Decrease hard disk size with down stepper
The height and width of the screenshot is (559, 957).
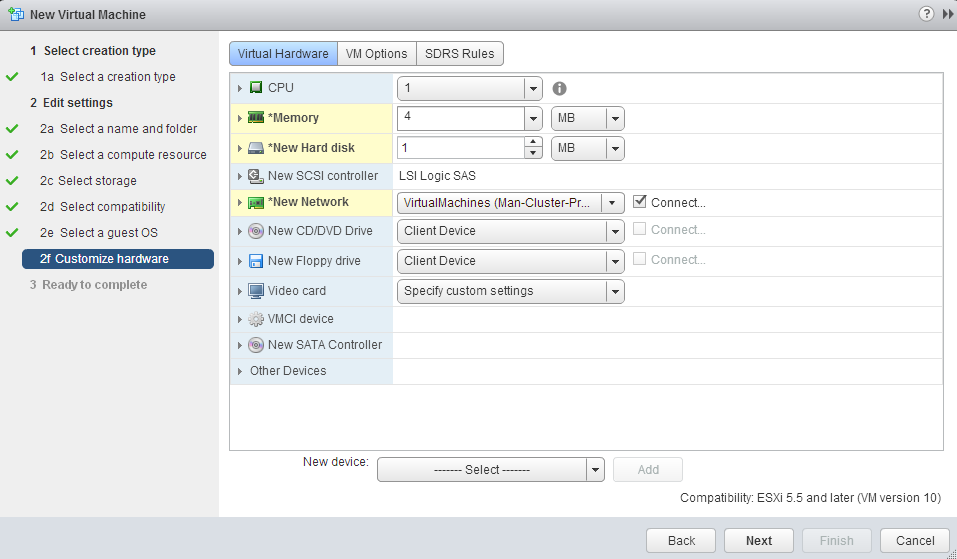click(533, 154)
